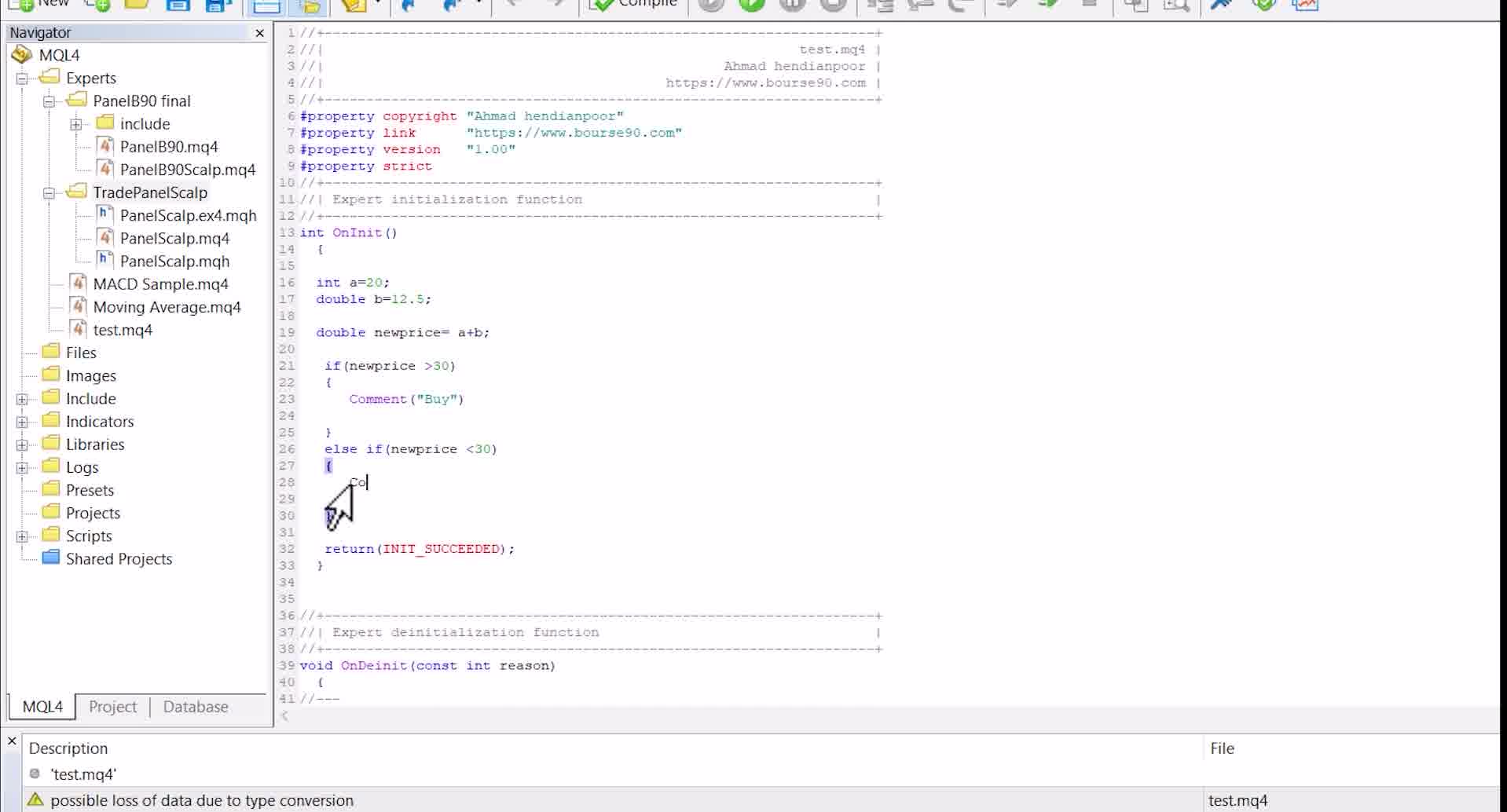
Task: Select the Logs tree item
Action: coord(82,467)
